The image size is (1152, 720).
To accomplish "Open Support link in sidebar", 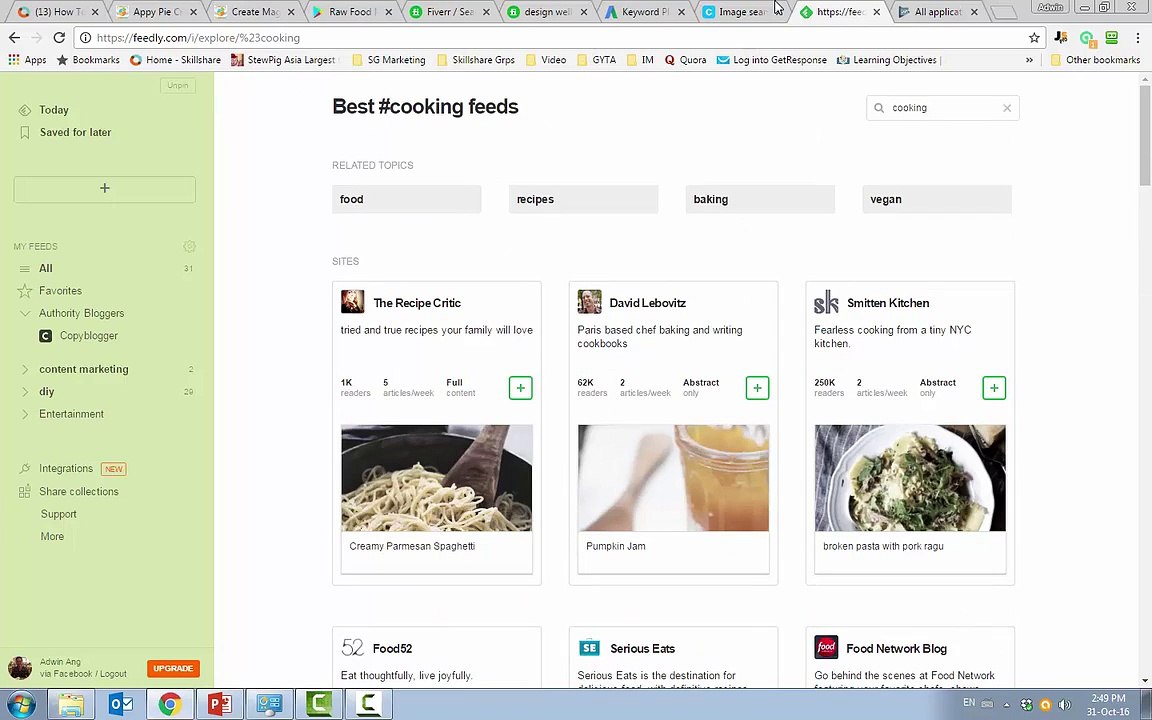I will (59, 514).
